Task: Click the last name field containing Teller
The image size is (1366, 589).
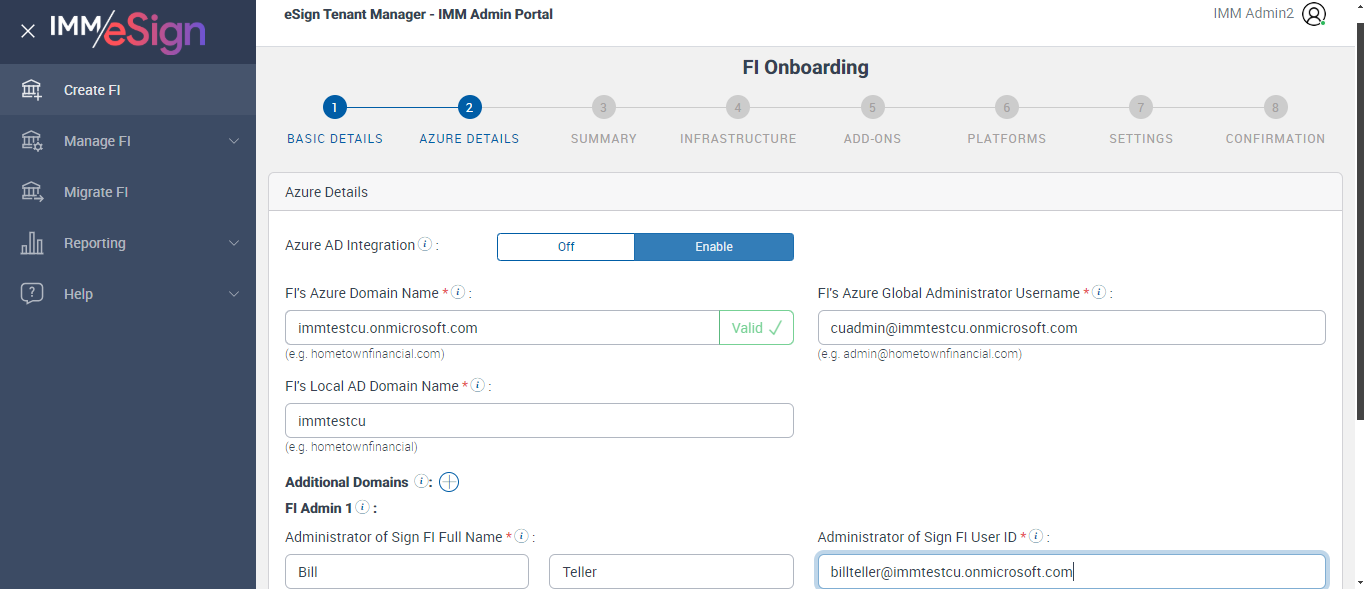Action: 671,572
